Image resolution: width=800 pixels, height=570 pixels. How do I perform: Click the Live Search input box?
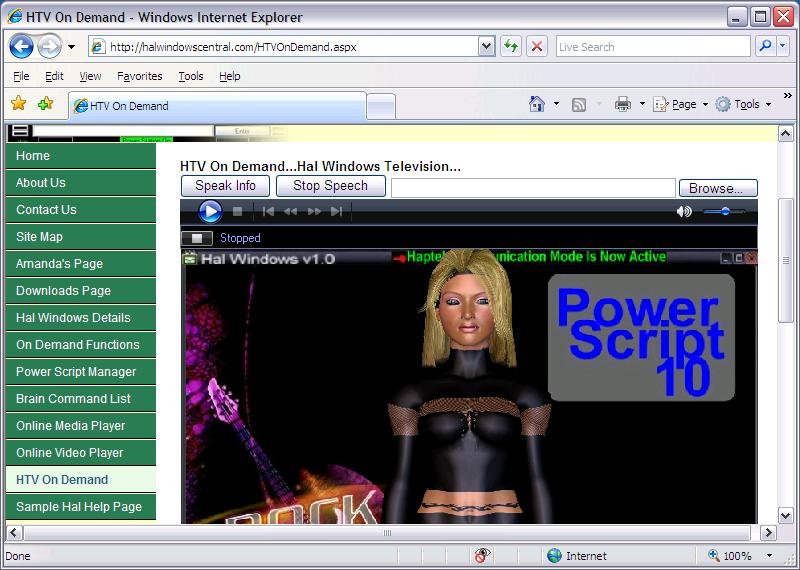point(653,47)
